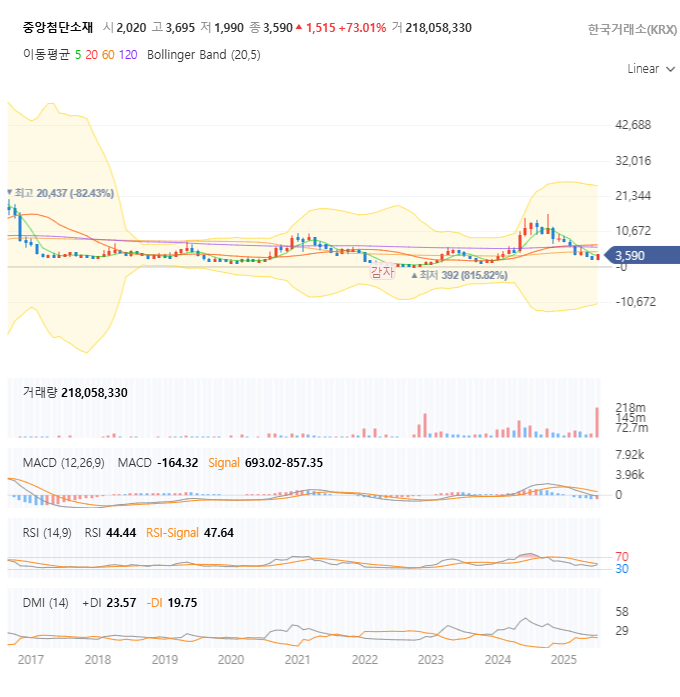Click the 120-day moving average label

(x=128, y=55)
